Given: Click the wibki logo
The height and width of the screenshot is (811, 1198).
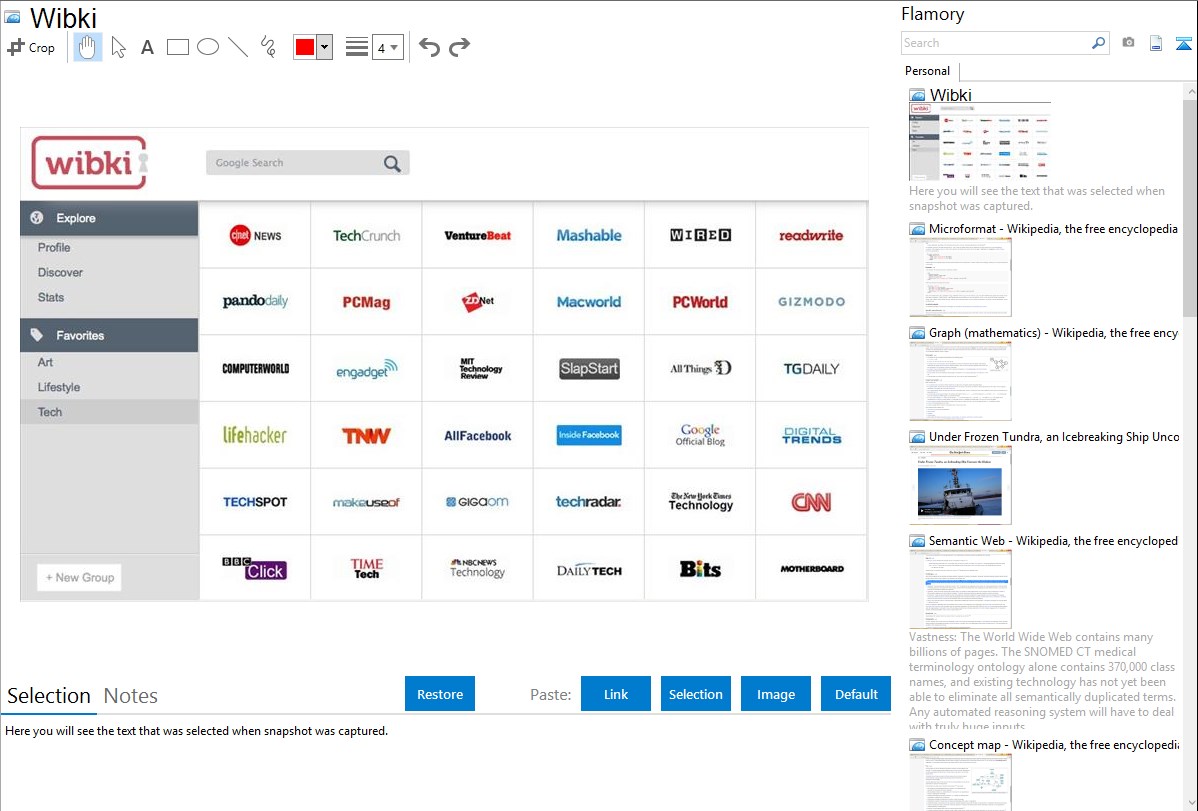Looking at the screenshot, I should click(x=89, y=163).
